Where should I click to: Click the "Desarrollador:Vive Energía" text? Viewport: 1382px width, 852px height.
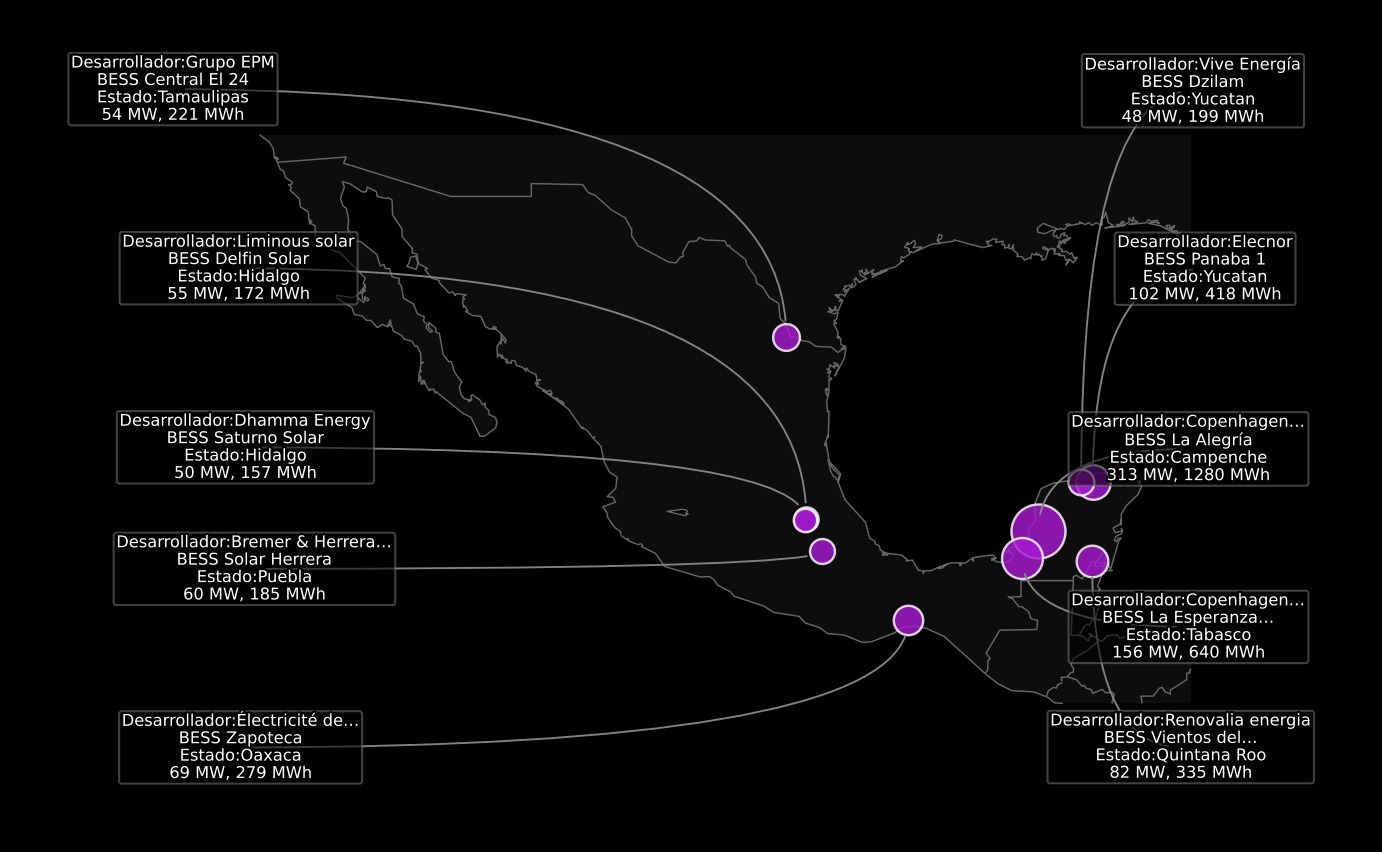coord(1193,64)
